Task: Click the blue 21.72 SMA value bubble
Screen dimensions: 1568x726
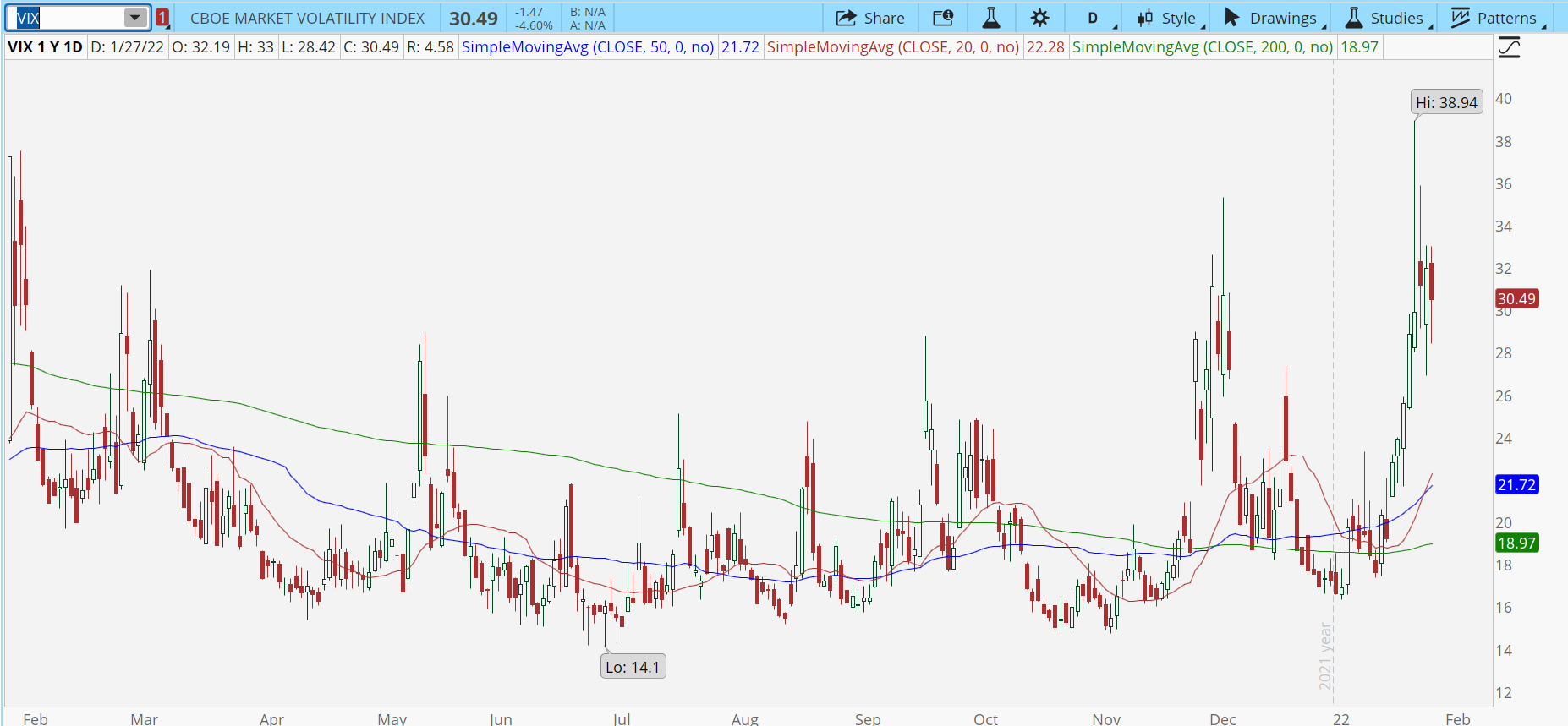Action: (1516, 484)
